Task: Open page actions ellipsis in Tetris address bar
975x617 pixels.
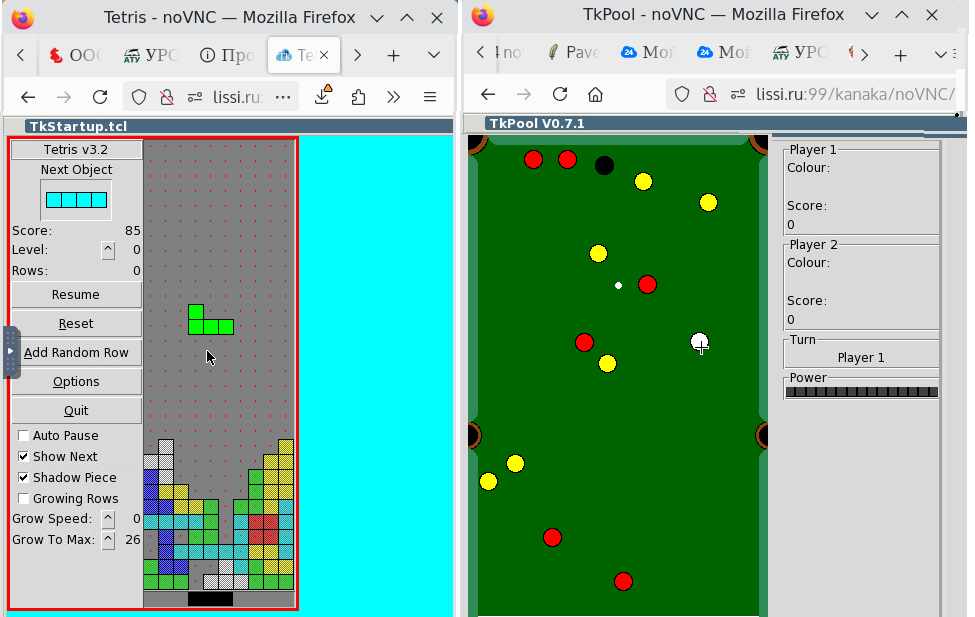Action: tap(283, 97)
